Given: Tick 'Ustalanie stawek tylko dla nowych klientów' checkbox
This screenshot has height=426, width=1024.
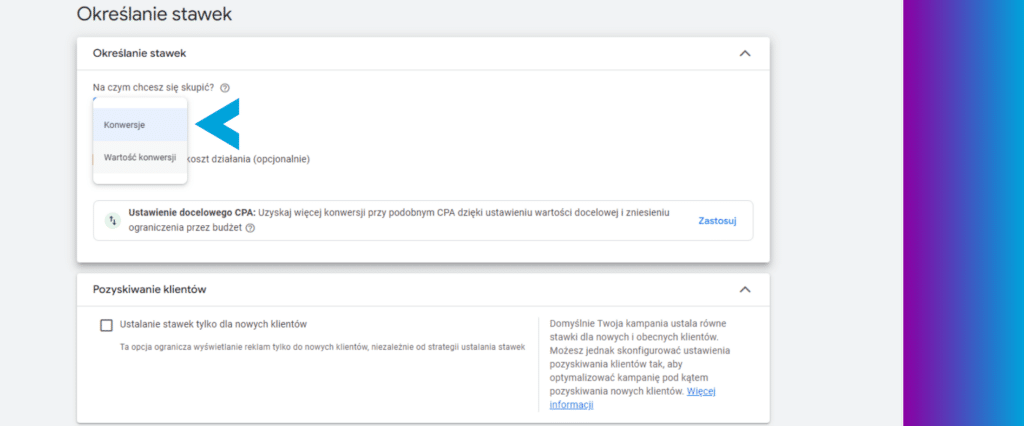Looking at the screenshot, I should [x=106, y=325].
